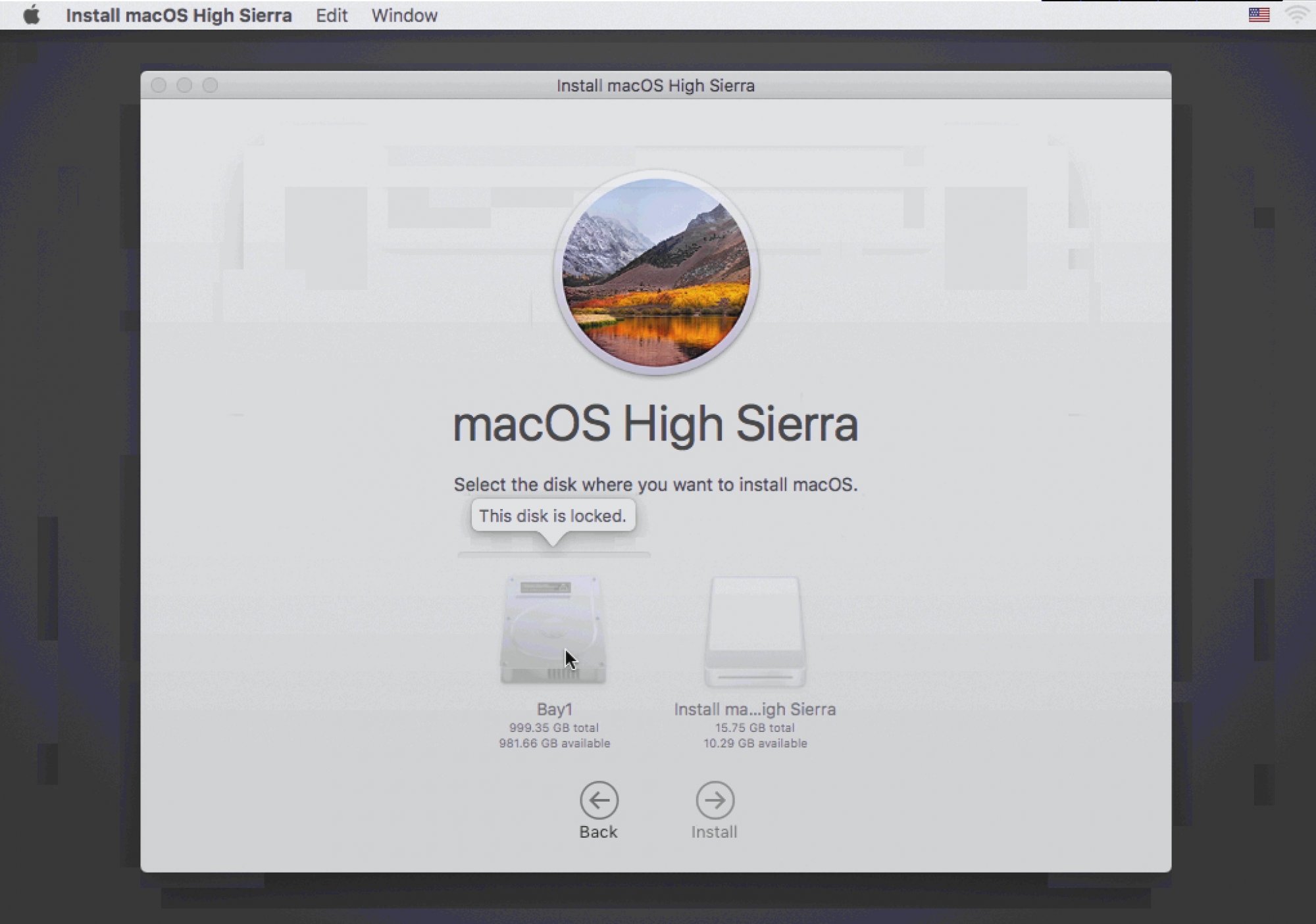1316x924 pixels.
Task: Open the Window menu
Action: pos(404,15)
